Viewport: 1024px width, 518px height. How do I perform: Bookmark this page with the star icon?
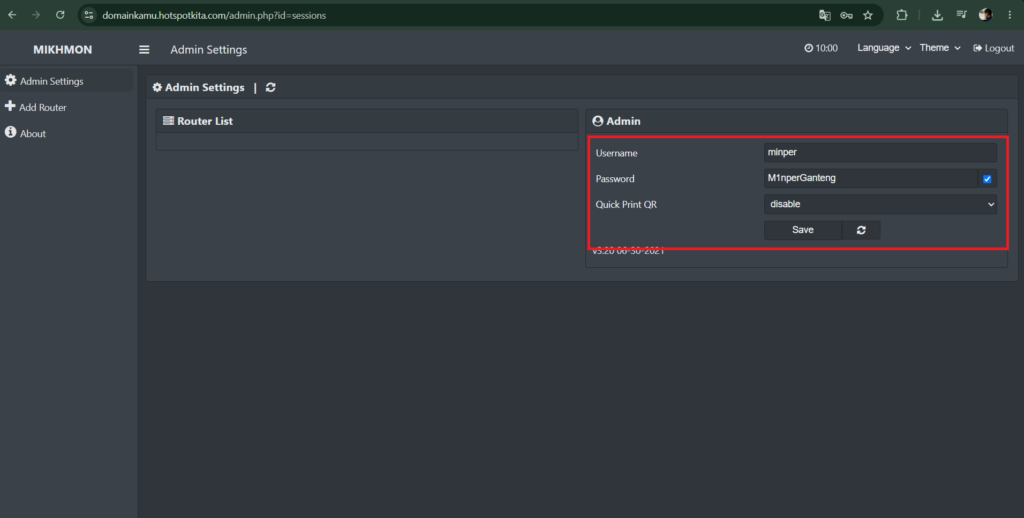868,15
